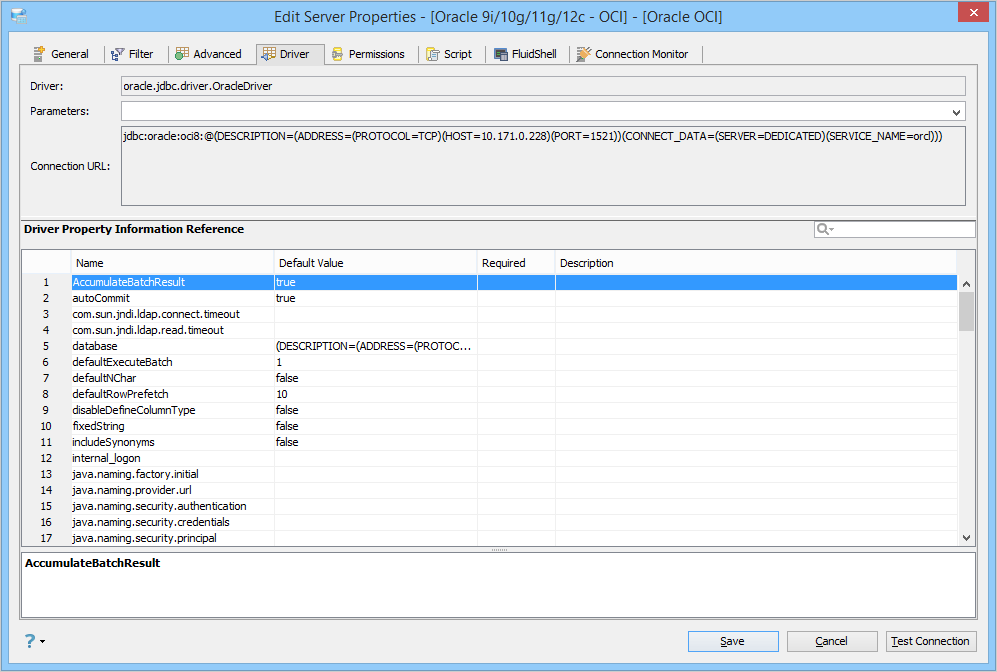Click the Test Connection button
997x672 pixels.
tap(930, 641)
